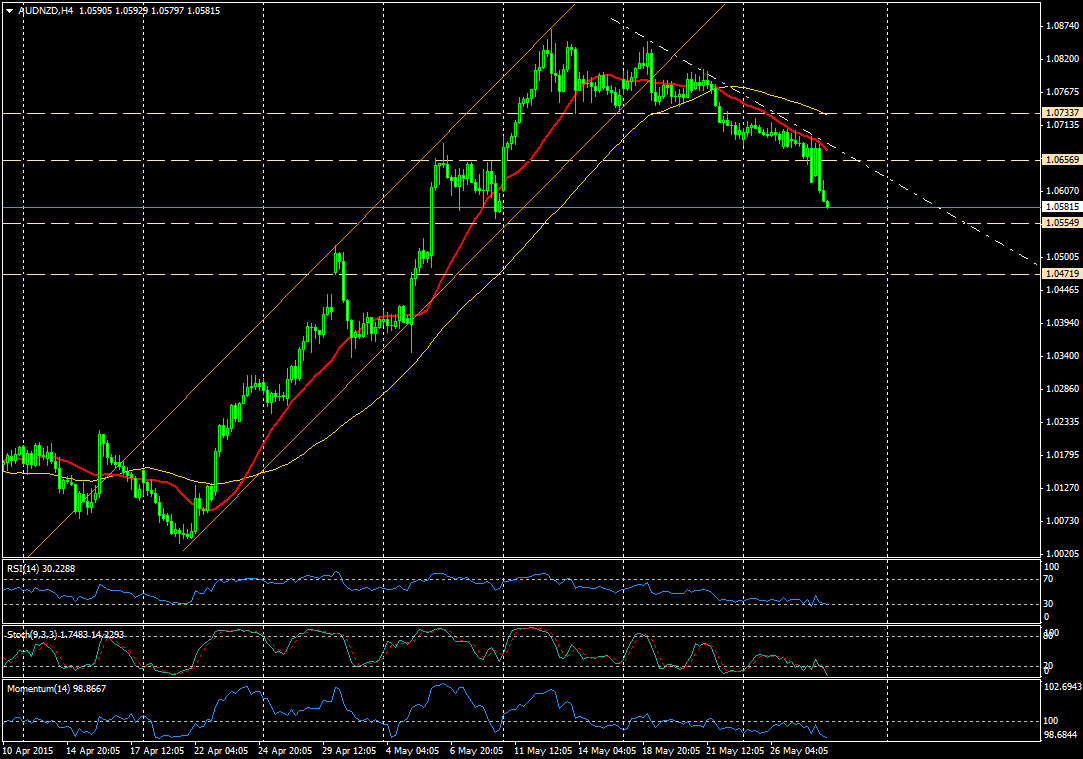
Task: Click the 4 May 04:05 time label
Action: coord(410,749)
